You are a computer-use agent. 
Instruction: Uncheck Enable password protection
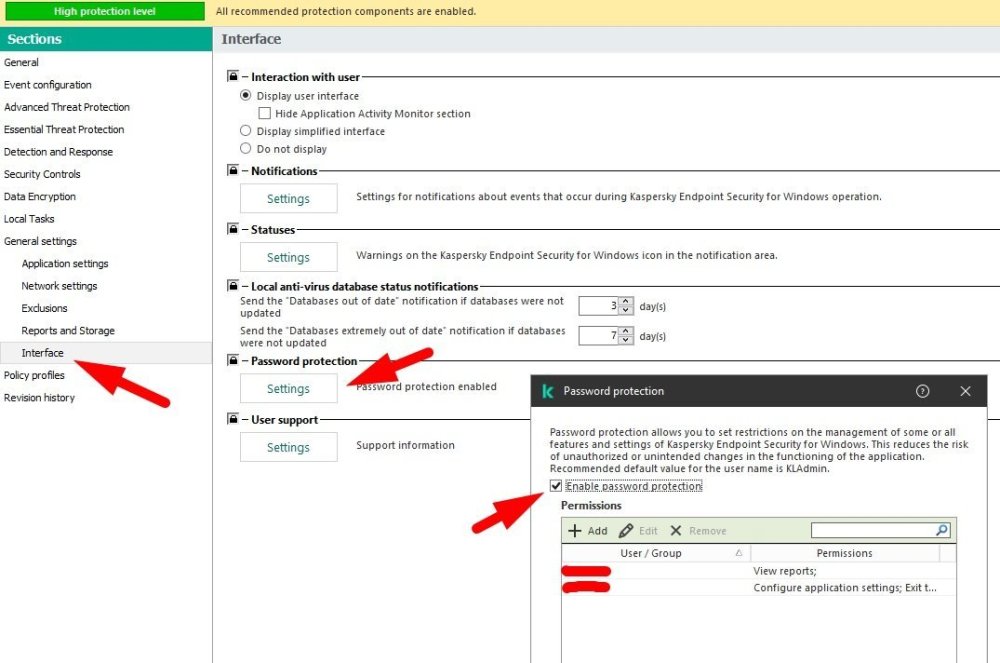[x=556, y=486]
